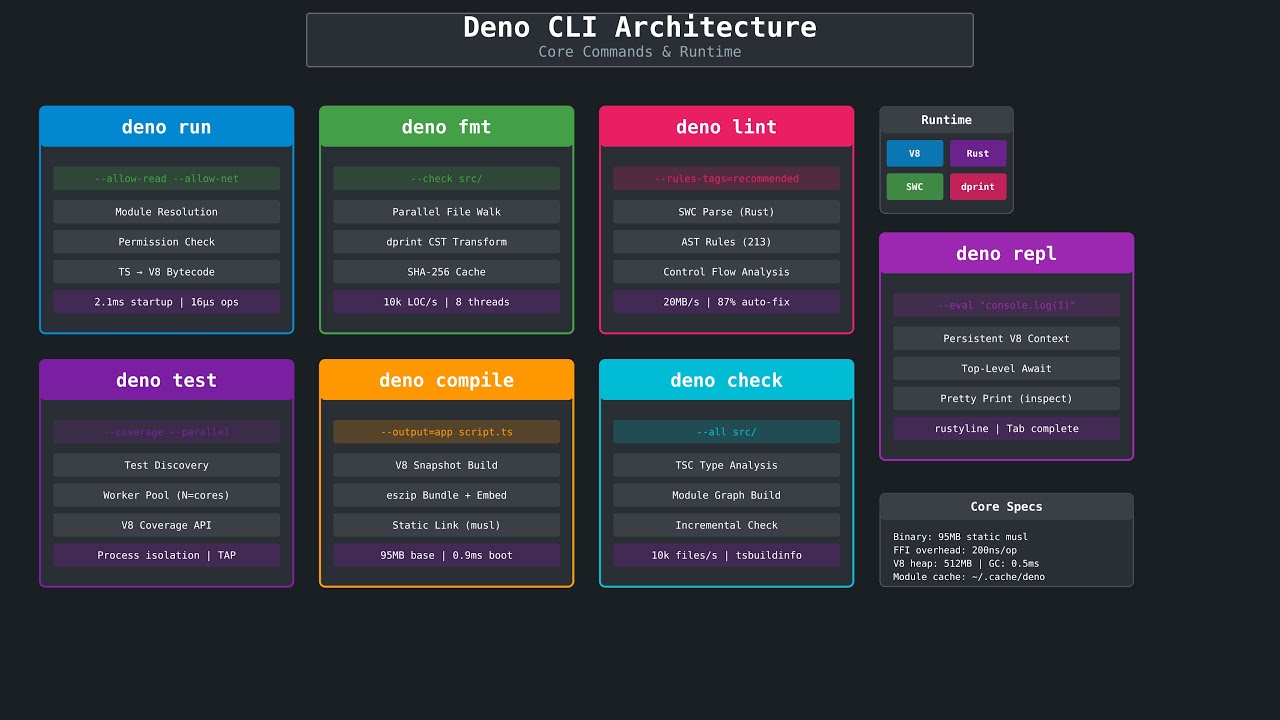Select the deno check card header
This screenshot has height=720, width=1280.
click(x=727, y=380)
